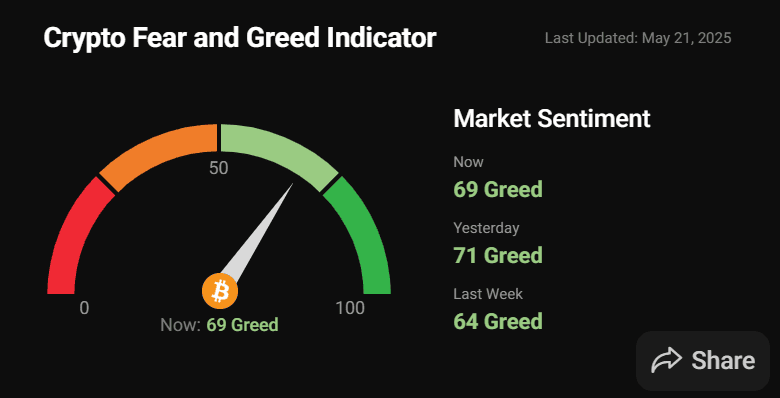This screenshot has height=398, width=780.
Task: Click the Share arrow icon
Action: click(x=667, y=360)
